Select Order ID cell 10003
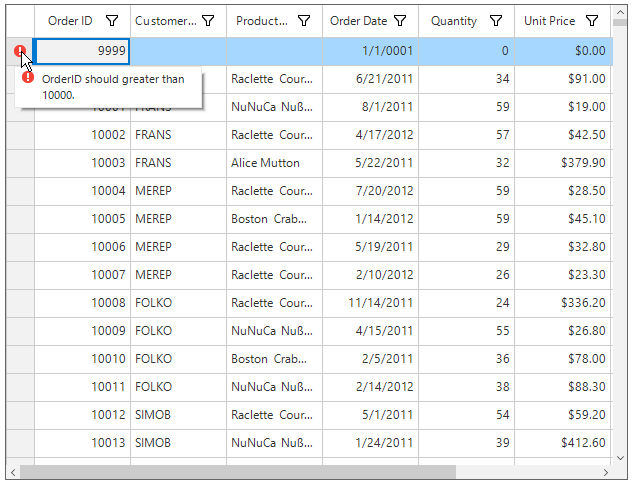The height and width of the screenshot is (486, 633). point(82,163)
